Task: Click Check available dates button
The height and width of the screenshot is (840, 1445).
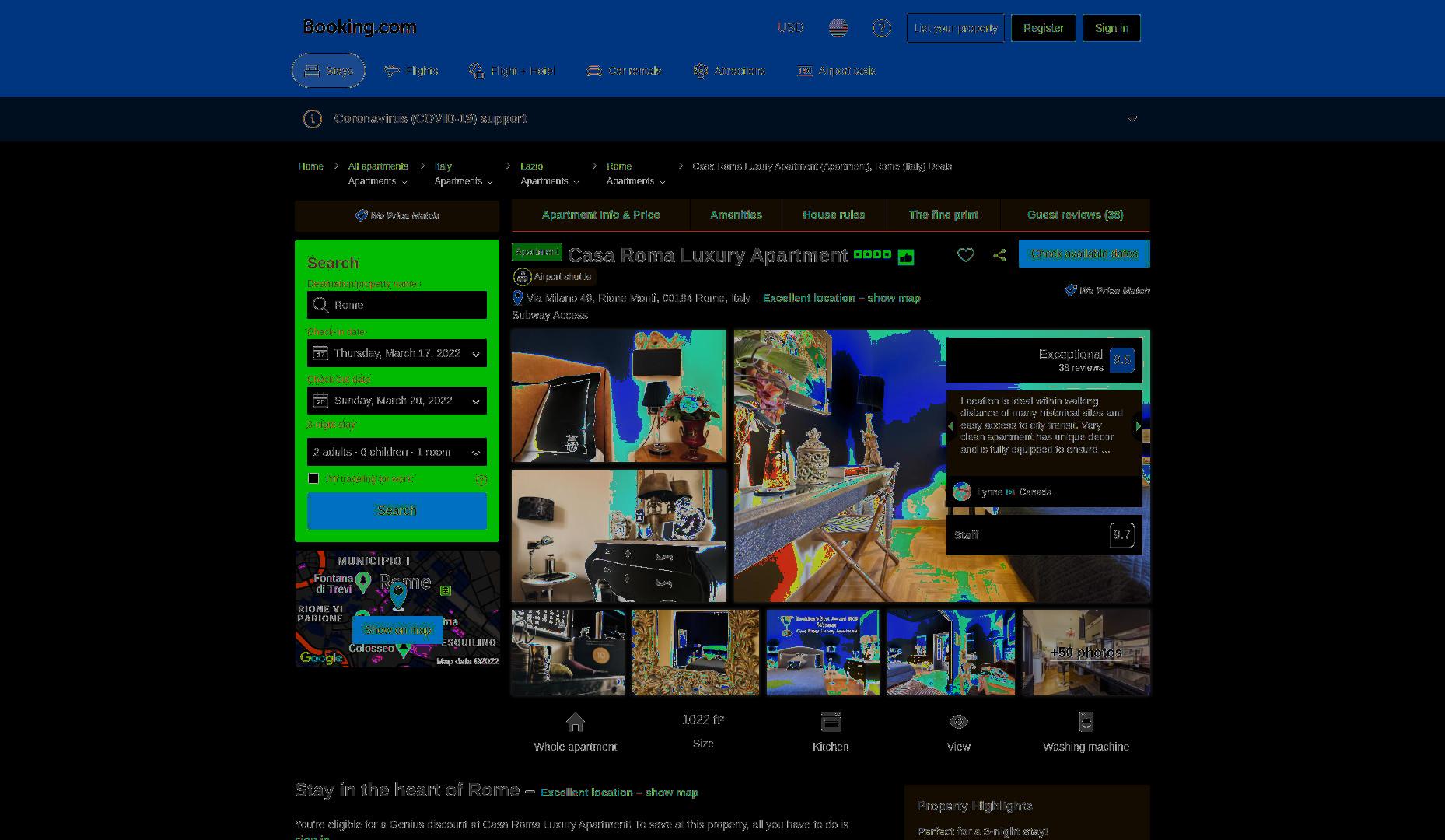Action: [x=1084, y=254]
